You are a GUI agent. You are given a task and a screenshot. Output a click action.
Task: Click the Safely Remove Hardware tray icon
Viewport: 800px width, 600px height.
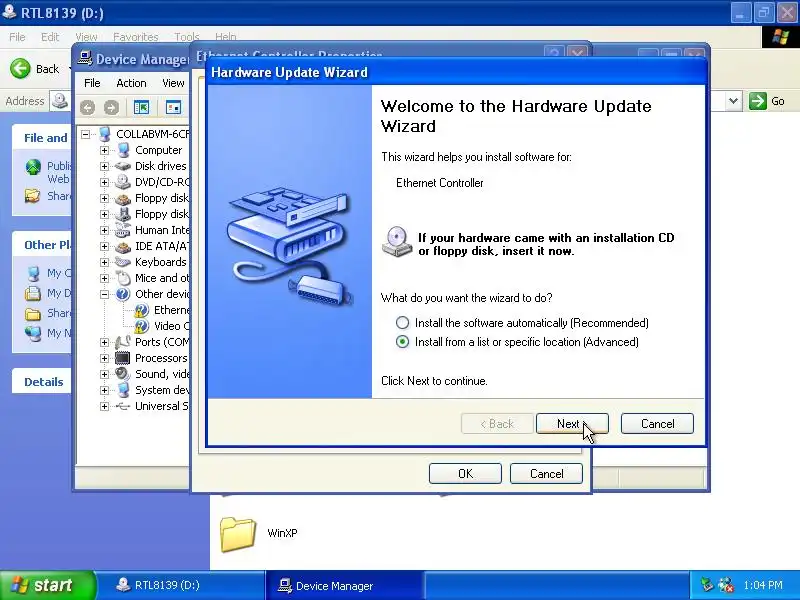click(707, 585)
